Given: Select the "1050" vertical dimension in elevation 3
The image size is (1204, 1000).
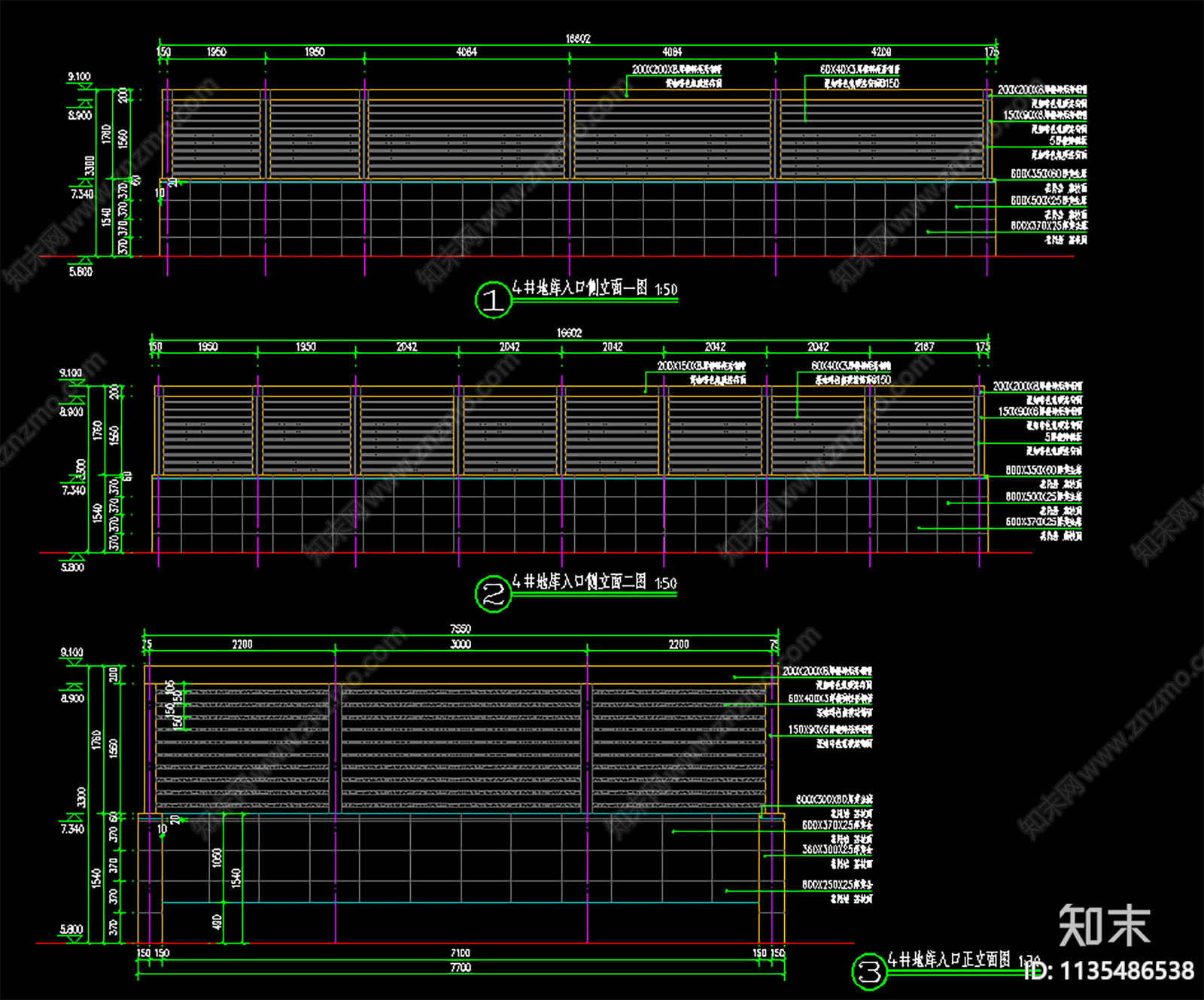Looking at the screenshot, I should coord(217,859).
